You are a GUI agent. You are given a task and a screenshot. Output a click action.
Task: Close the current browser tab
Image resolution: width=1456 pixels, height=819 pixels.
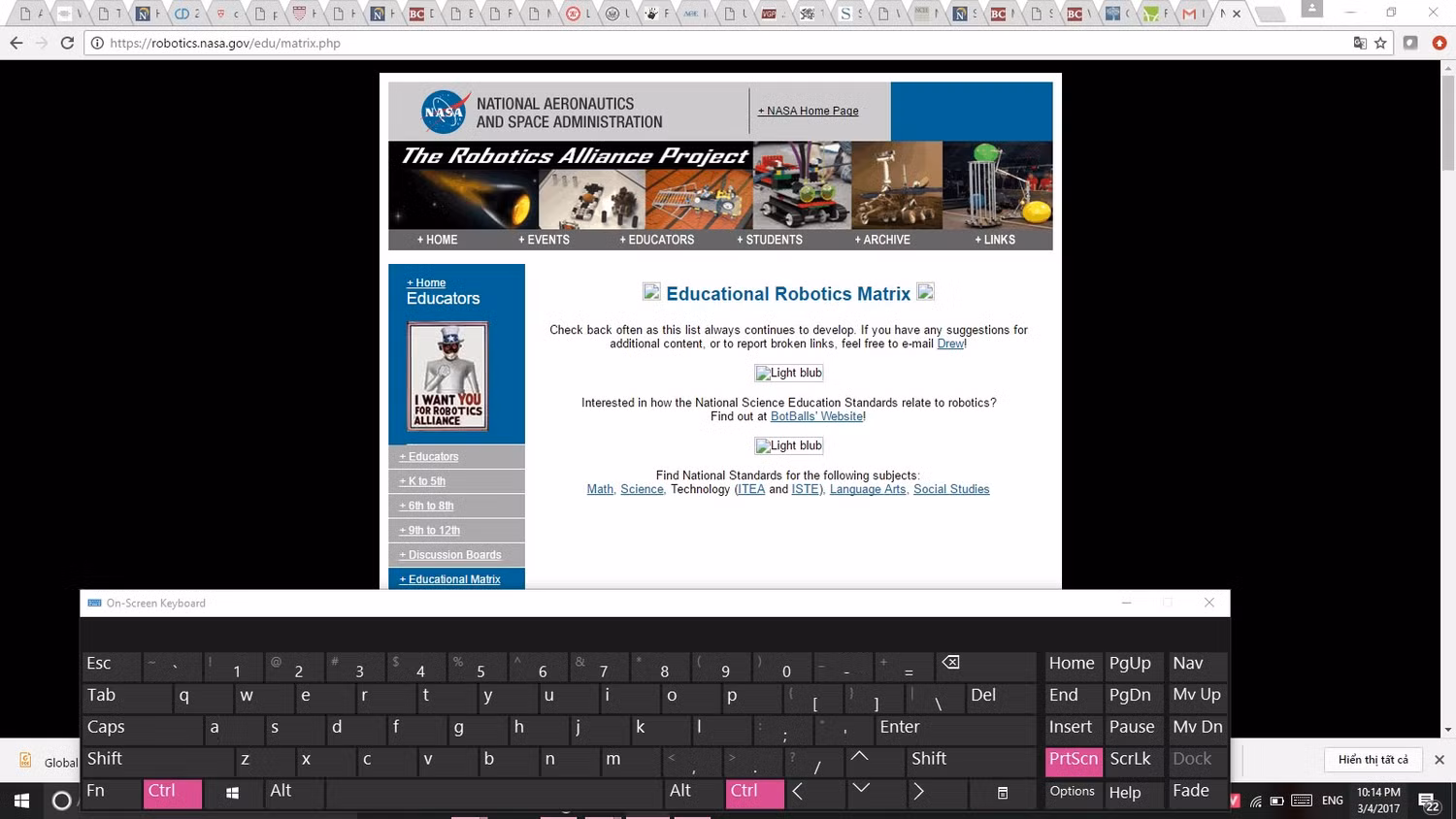(x=1237, y=14)
